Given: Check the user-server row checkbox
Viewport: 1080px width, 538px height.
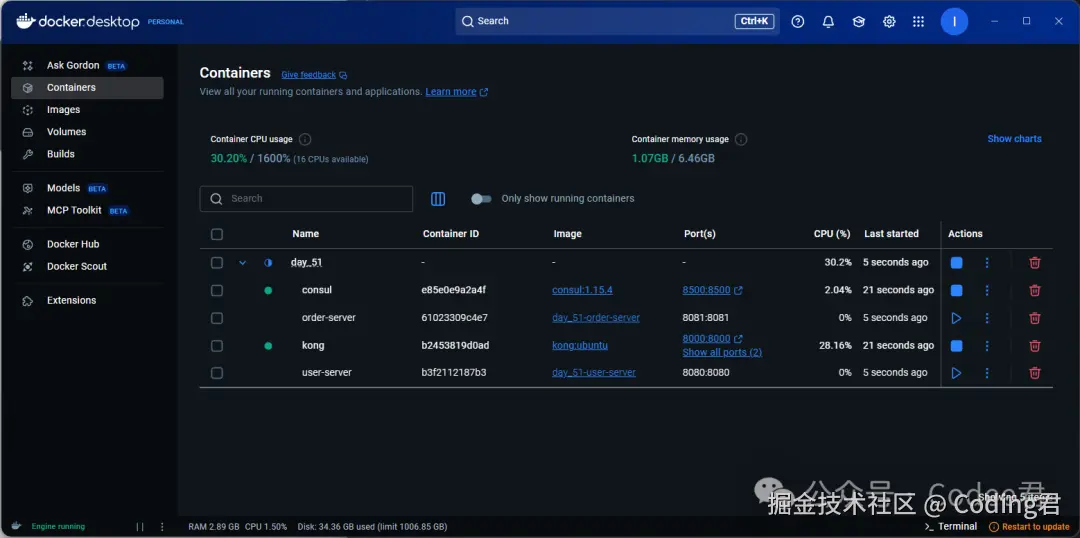Looking at the screenshot, I should pos(217,373).
